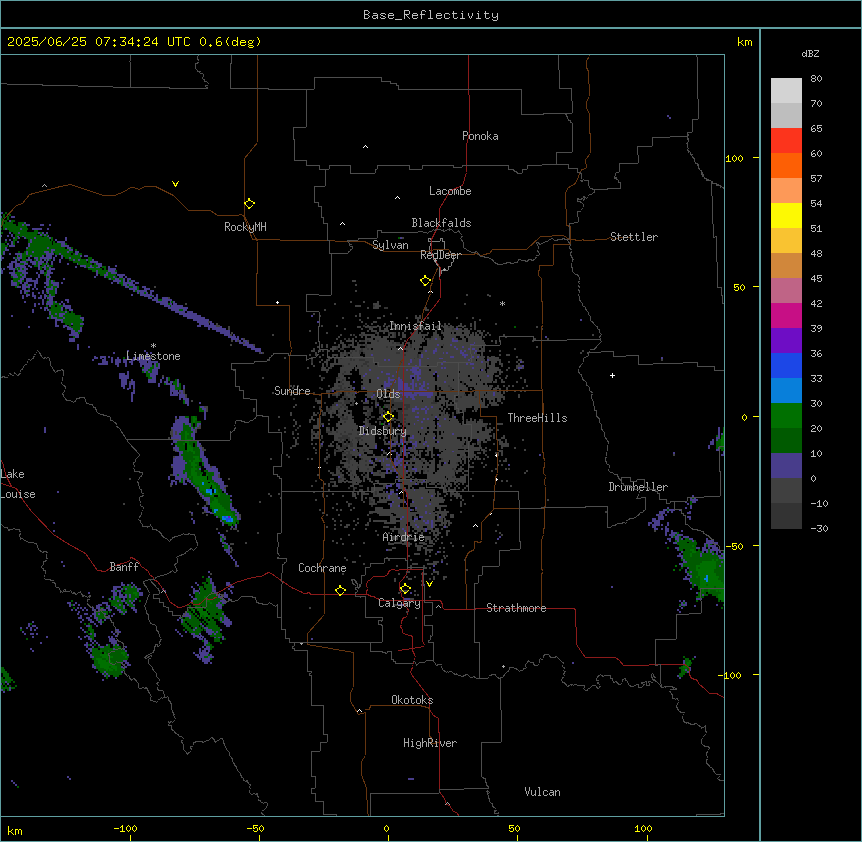Click the white asterisk above the Limestone label
This screenshot has width=862, height=842.
[x=153, y=346]
